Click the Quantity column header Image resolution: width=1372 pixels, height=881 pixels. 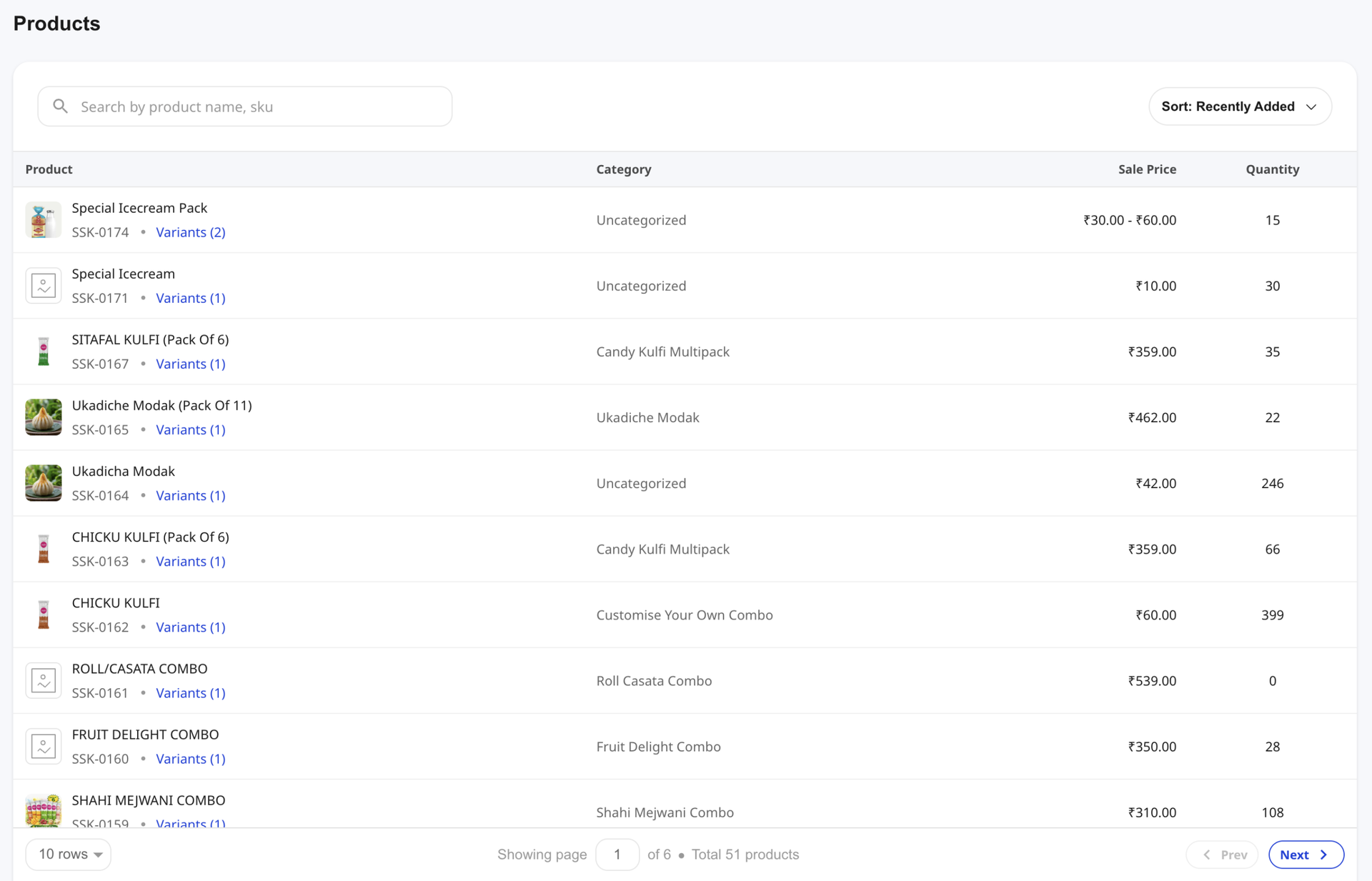1273,169
